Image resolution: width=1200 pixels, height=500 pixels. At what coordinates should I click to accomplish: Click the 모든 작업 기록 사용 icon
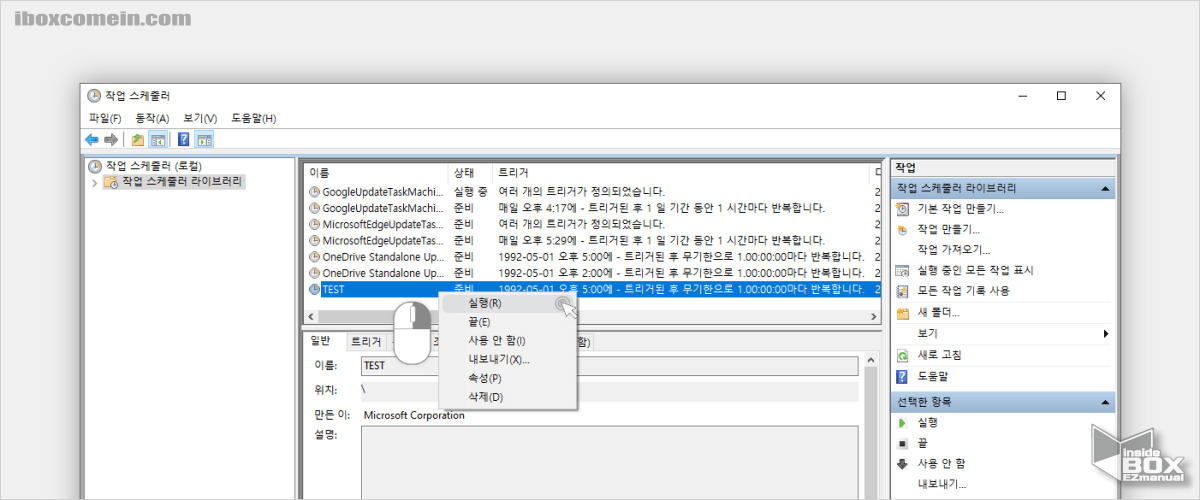point(903,291)
